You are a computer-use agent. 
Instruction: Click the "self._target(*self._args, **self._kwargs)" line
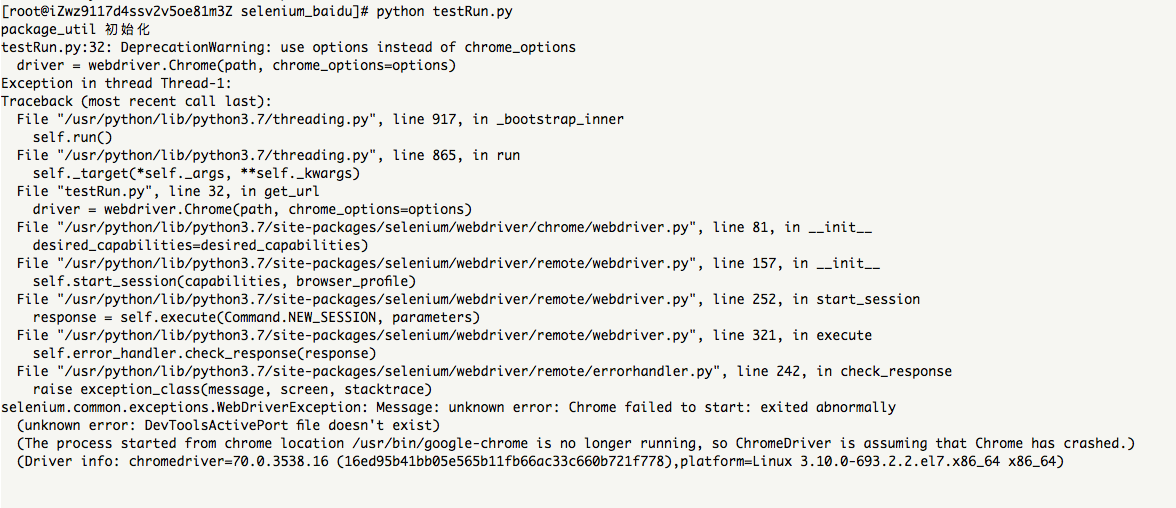[196, 174]
